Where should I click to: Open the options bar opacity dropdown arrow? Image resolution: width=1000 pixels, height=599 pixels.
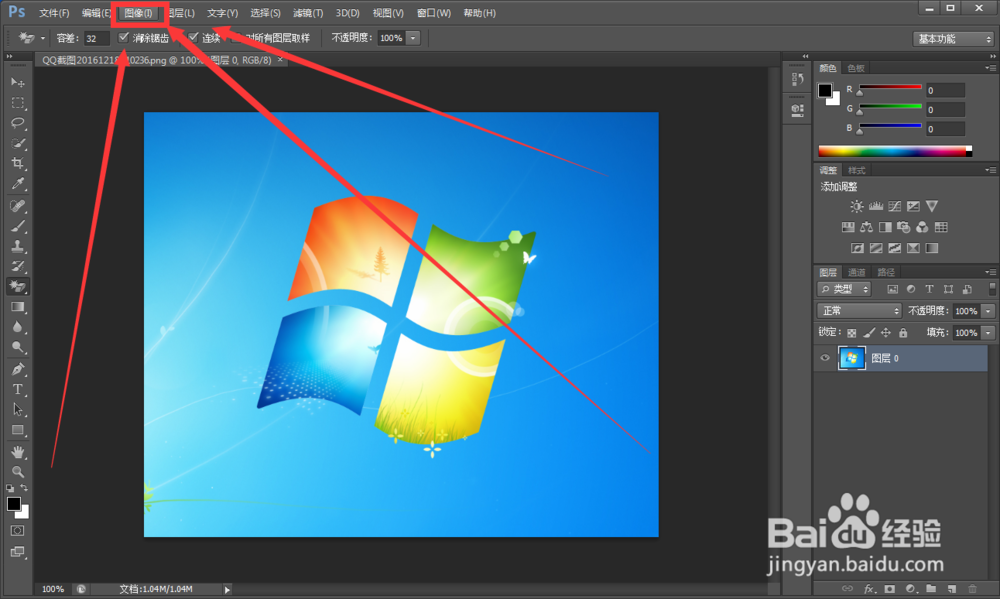[413, 38]
